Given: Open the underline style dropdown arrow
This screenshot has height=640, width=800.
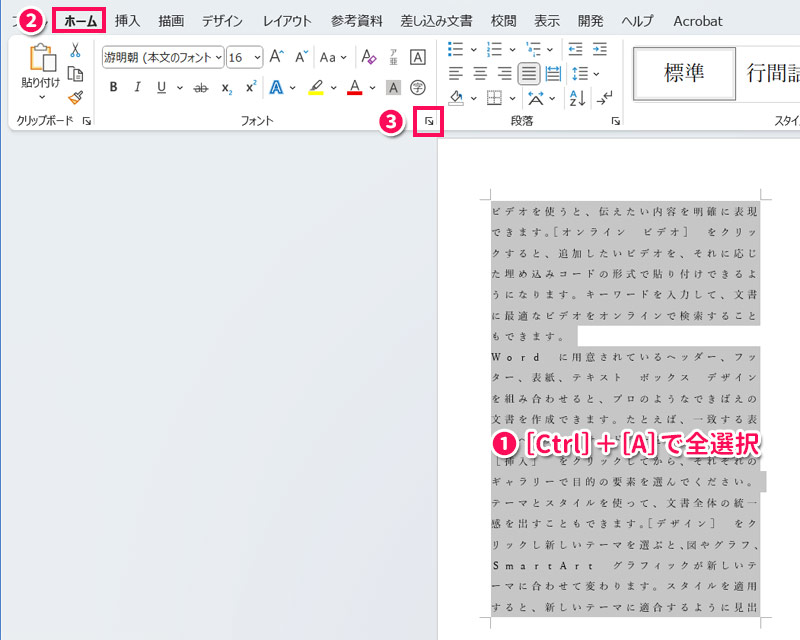Looking at the screenshot, I should tap(180, 88).
